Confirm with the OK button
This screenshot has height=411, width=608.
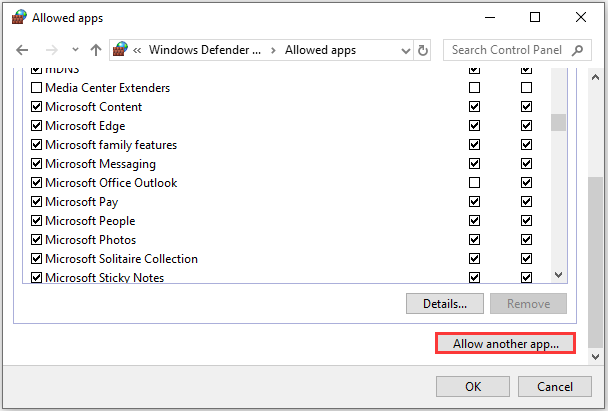click(x=473, y=387)
